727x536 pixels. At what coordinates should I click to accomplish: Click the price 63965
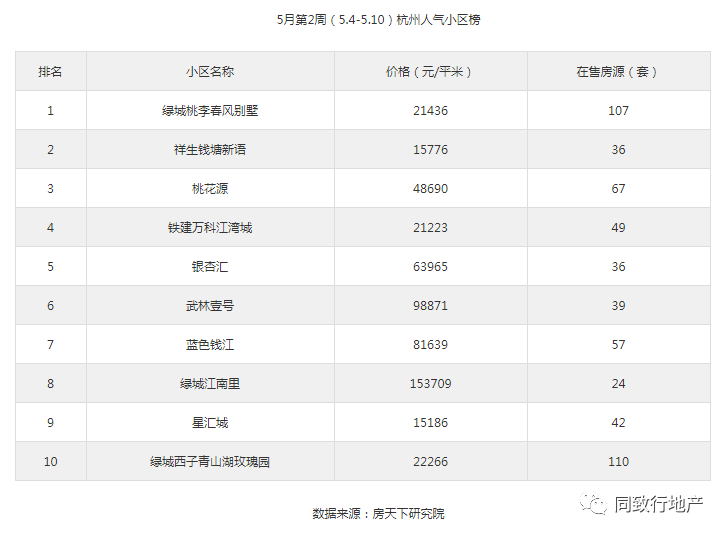[x=430, y=267]
